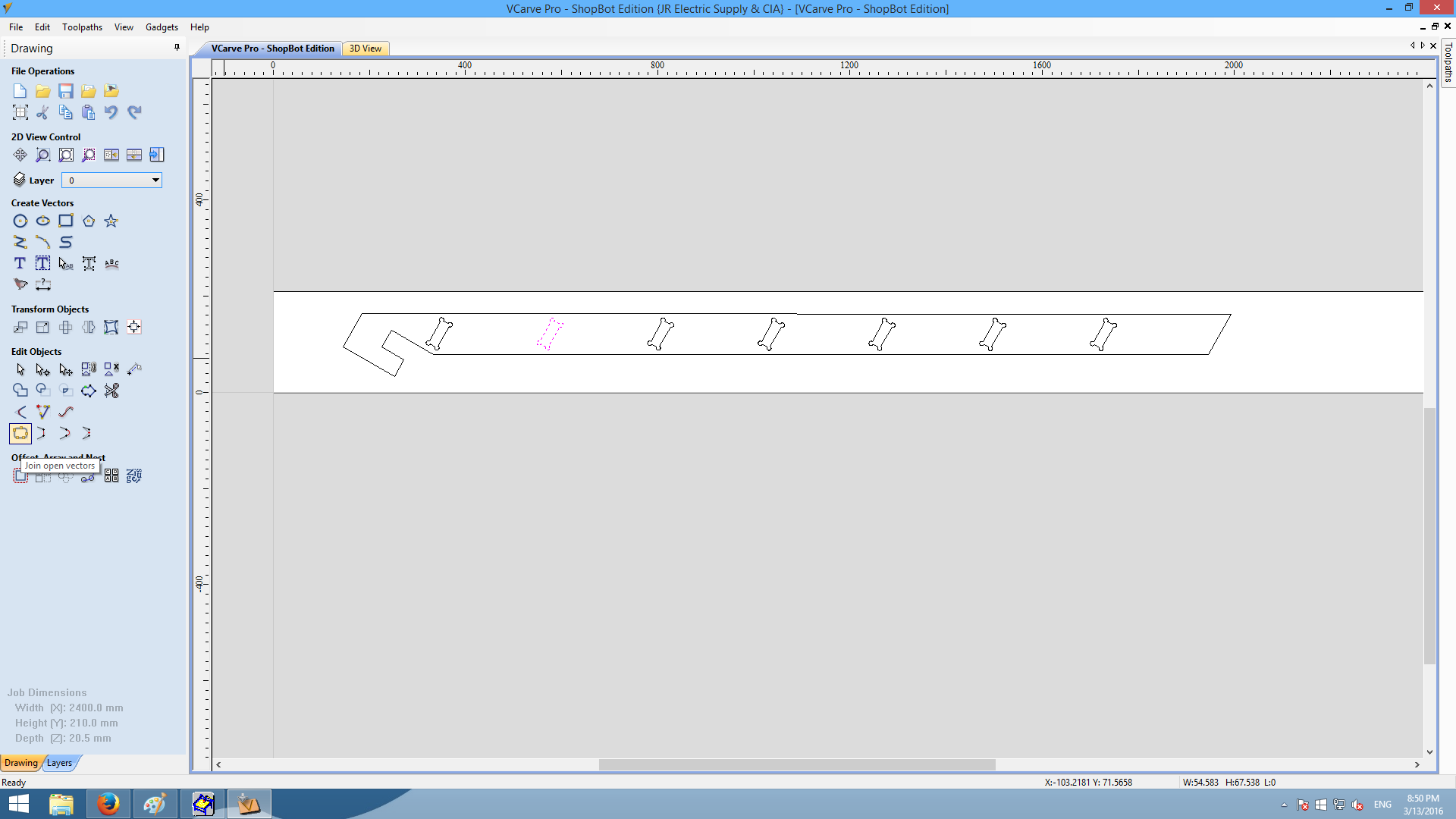Group selected objects icon
The image size is (1456, 819).
[x=89, y=369]
